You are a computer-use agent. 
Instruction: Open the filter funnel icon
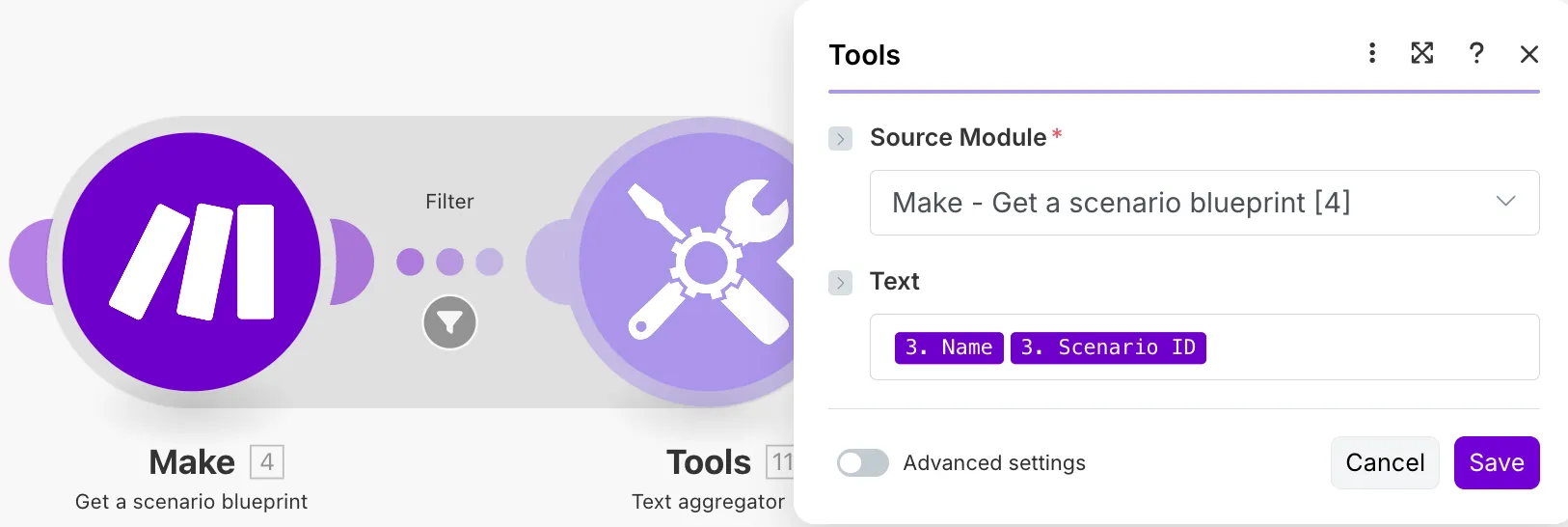tap(450, 322)
